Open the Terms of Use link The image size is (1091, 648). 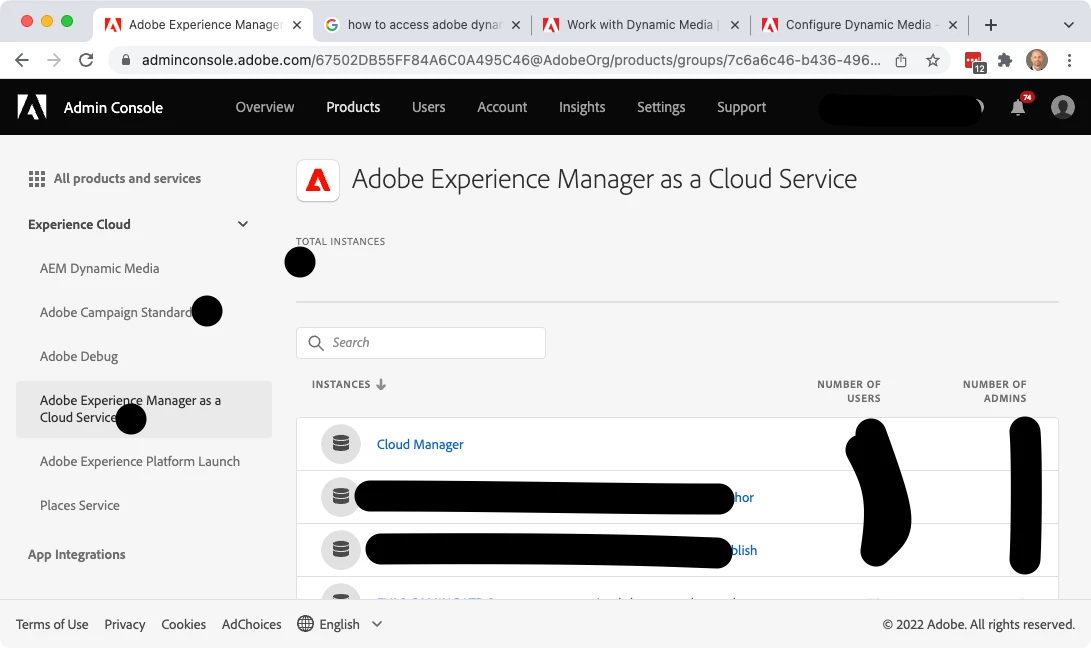tap(52, 624)
